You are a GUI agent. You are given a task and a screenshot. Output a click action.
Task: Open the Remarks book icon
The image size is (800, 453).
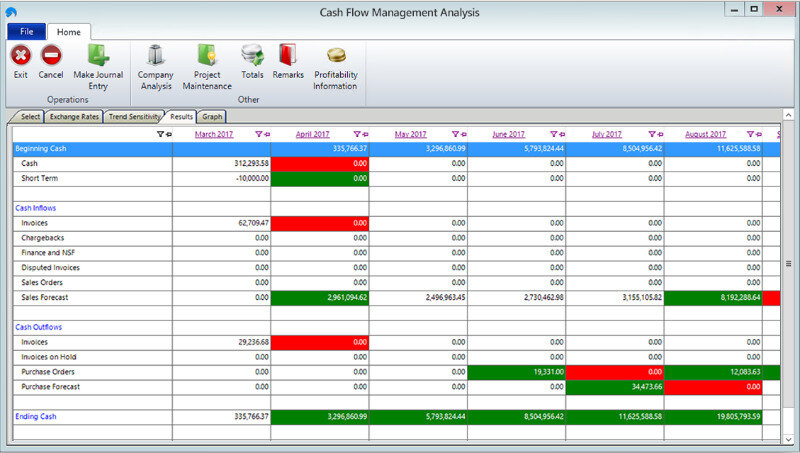pyautogui.click(x=288, y=56)
